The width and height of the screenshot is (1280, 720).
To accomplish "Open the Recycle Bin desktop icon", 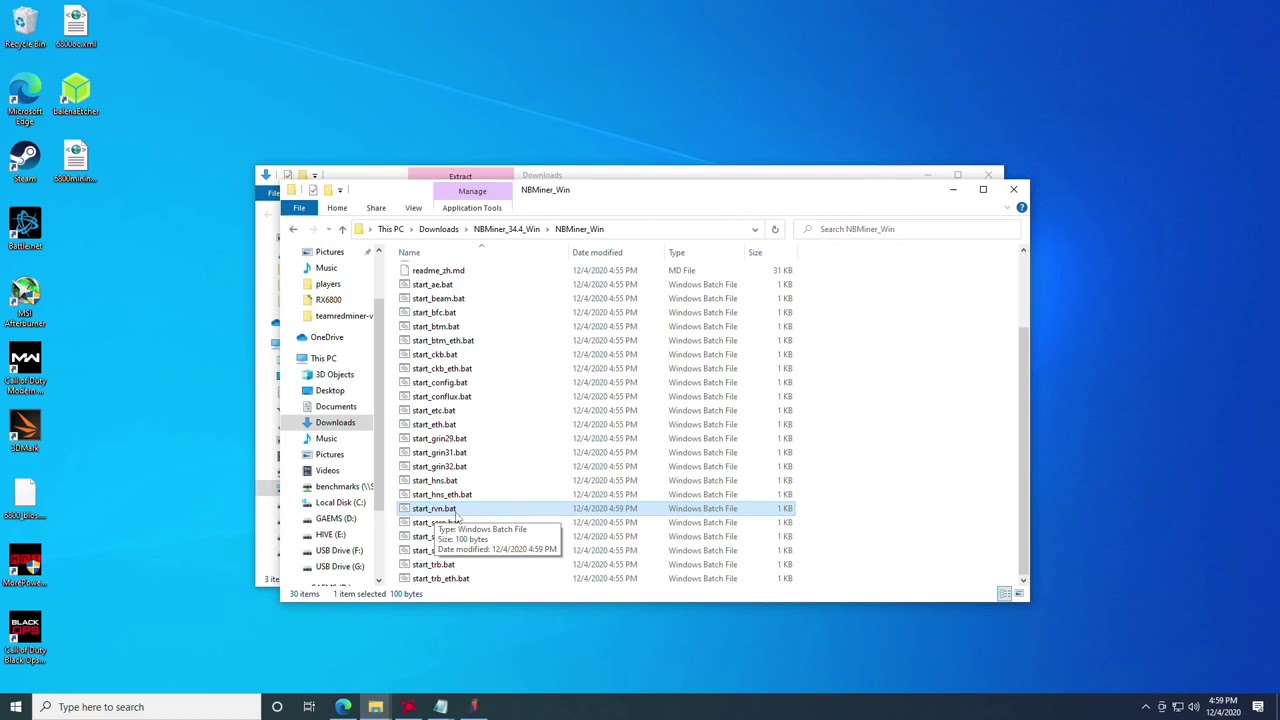I will (x=25, y=27).
